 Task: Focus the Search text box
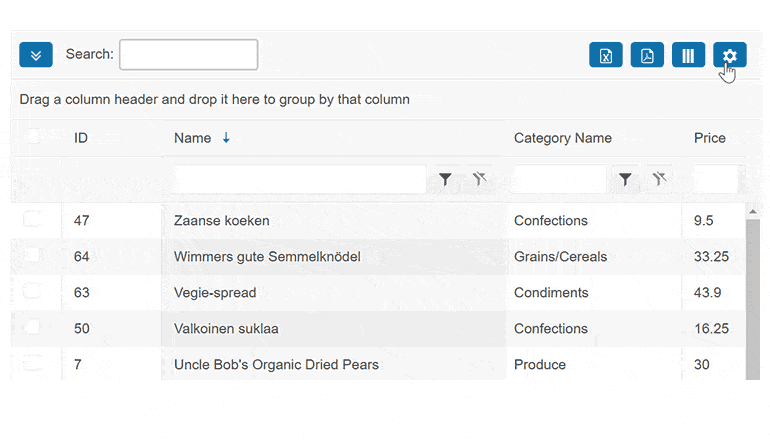pos(188,55)
